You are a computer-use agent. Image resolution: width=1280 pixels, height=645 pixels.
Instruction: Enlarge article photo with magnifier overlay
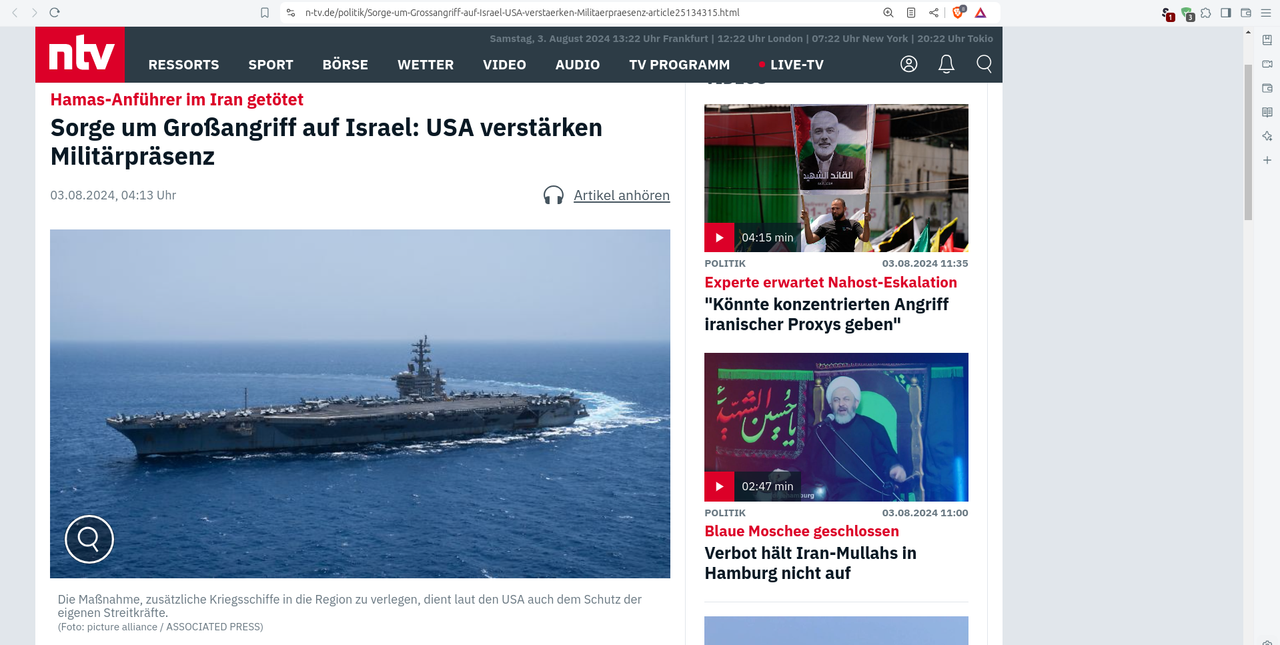click(89, 539)
